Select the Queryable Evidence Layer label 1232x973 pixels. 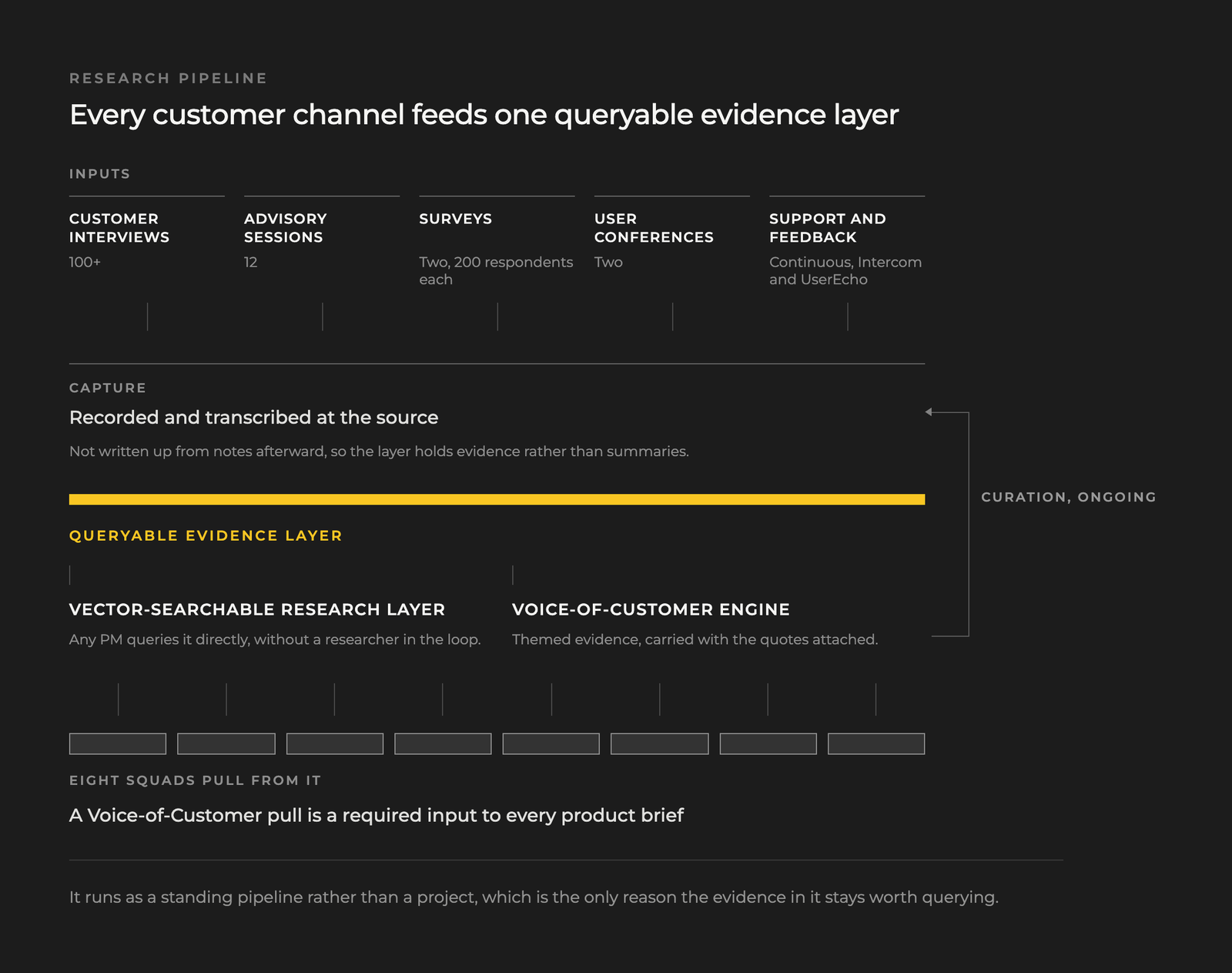206,535
